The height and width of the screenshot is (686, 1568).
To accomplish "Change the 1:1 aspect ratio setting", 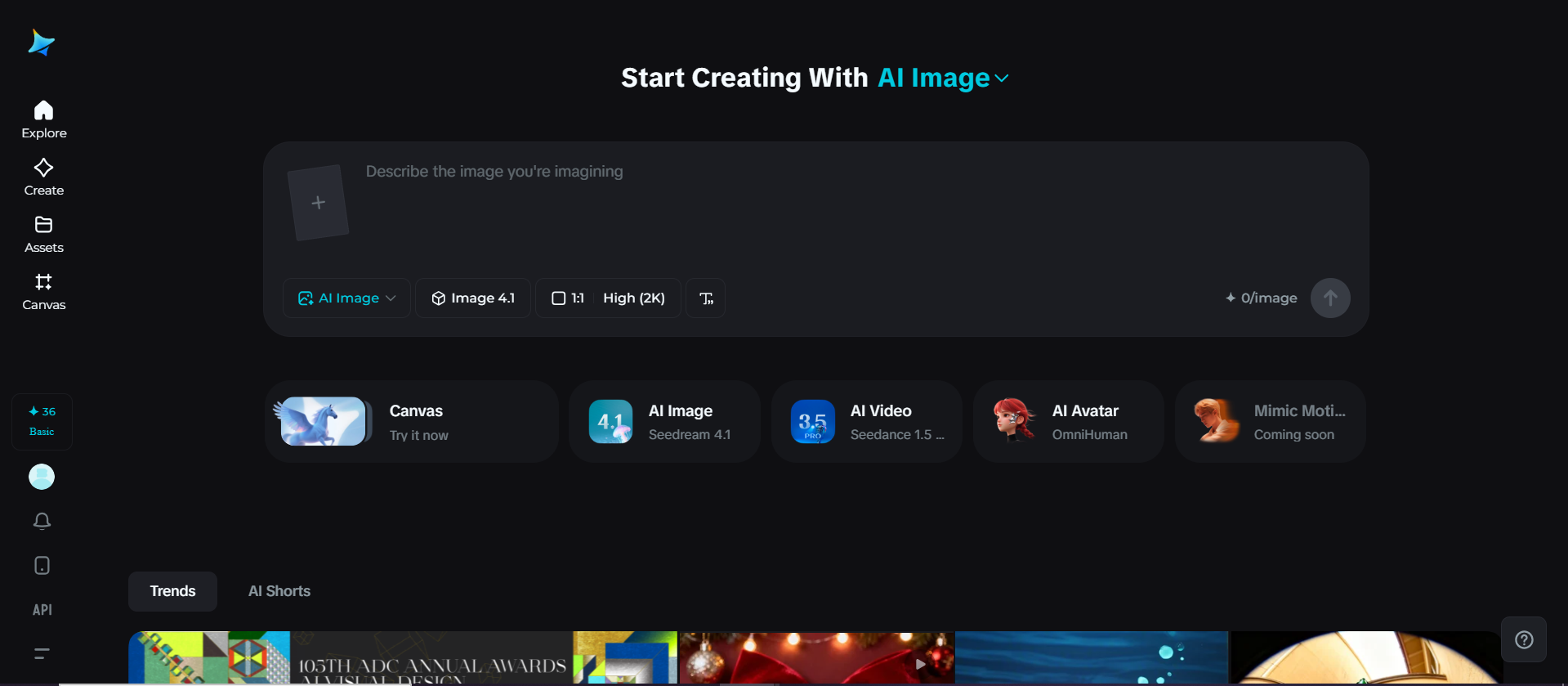I will tap(568, 298).
